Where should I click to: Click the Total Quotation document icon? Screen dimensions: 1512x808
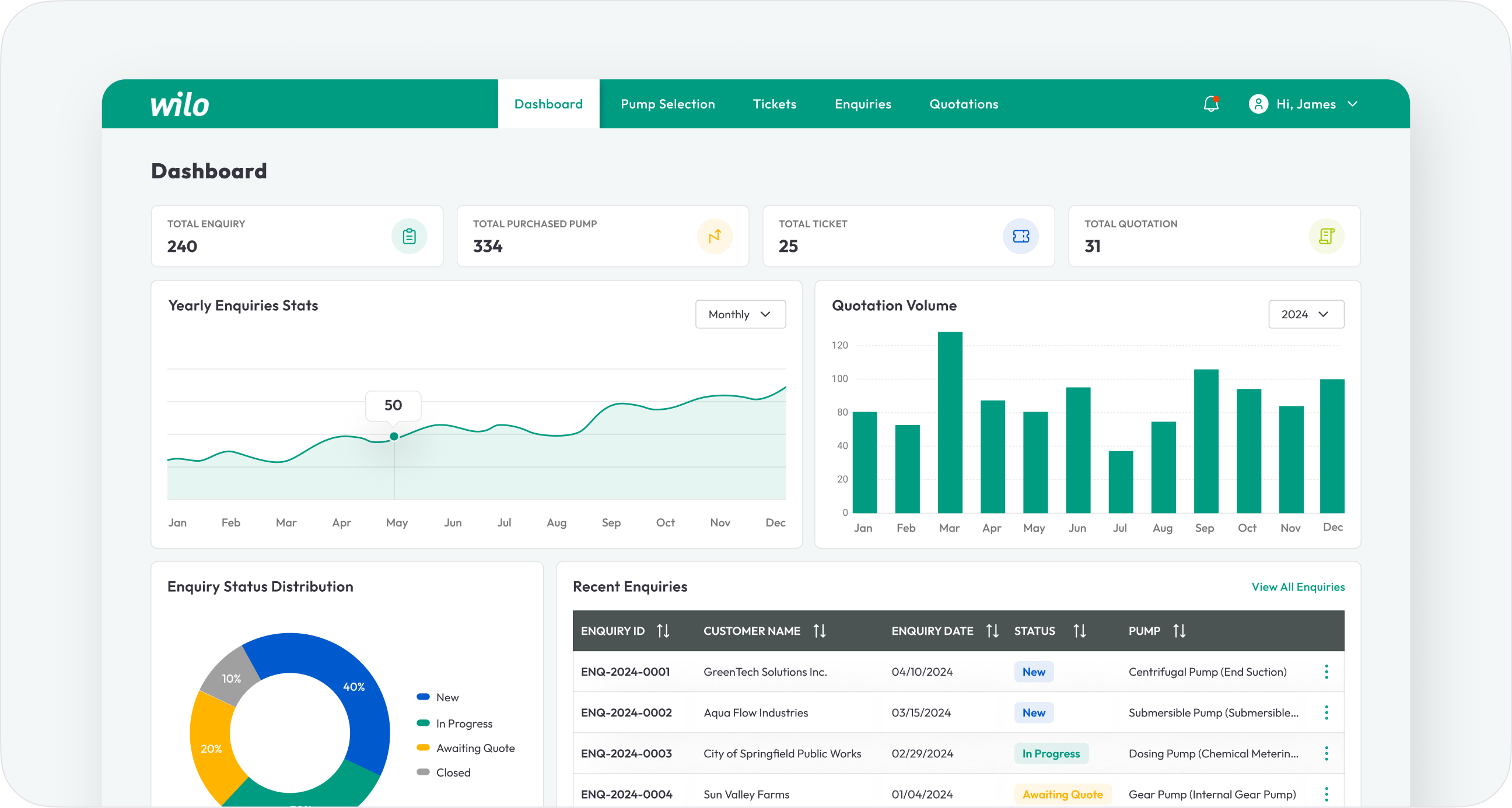(x=1326, y=236)
